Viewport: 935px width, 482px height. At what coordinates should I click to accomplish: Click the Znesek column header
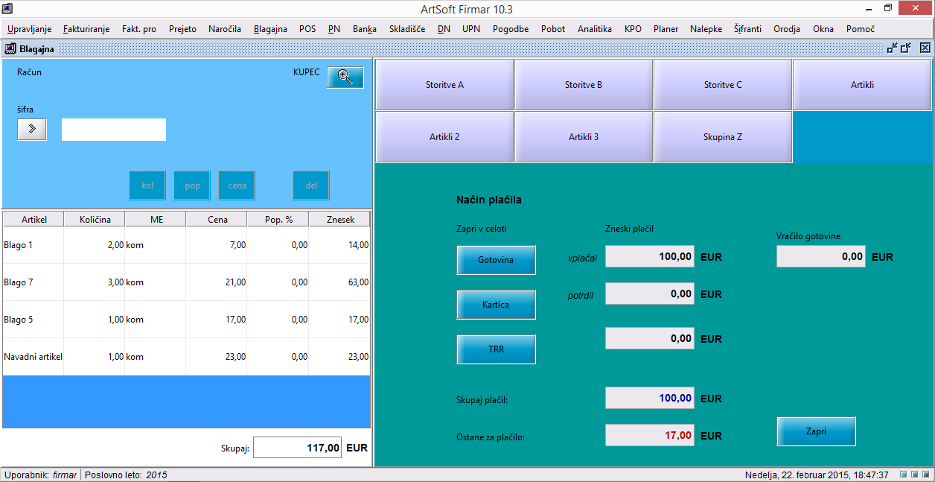coord(339,219)
